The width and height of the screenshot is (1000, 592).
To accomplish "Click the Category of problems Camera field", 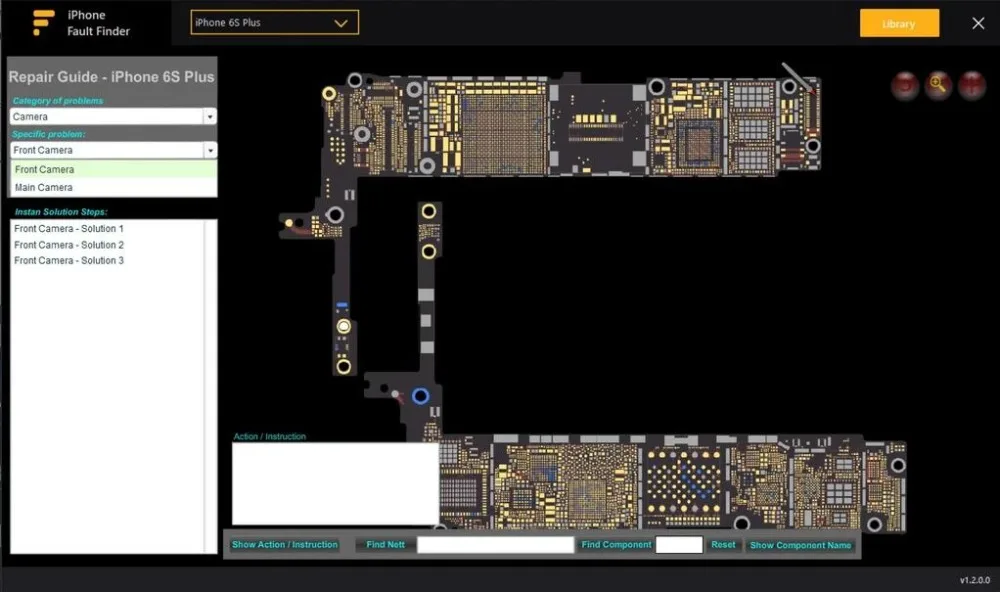I will [107, 117].
